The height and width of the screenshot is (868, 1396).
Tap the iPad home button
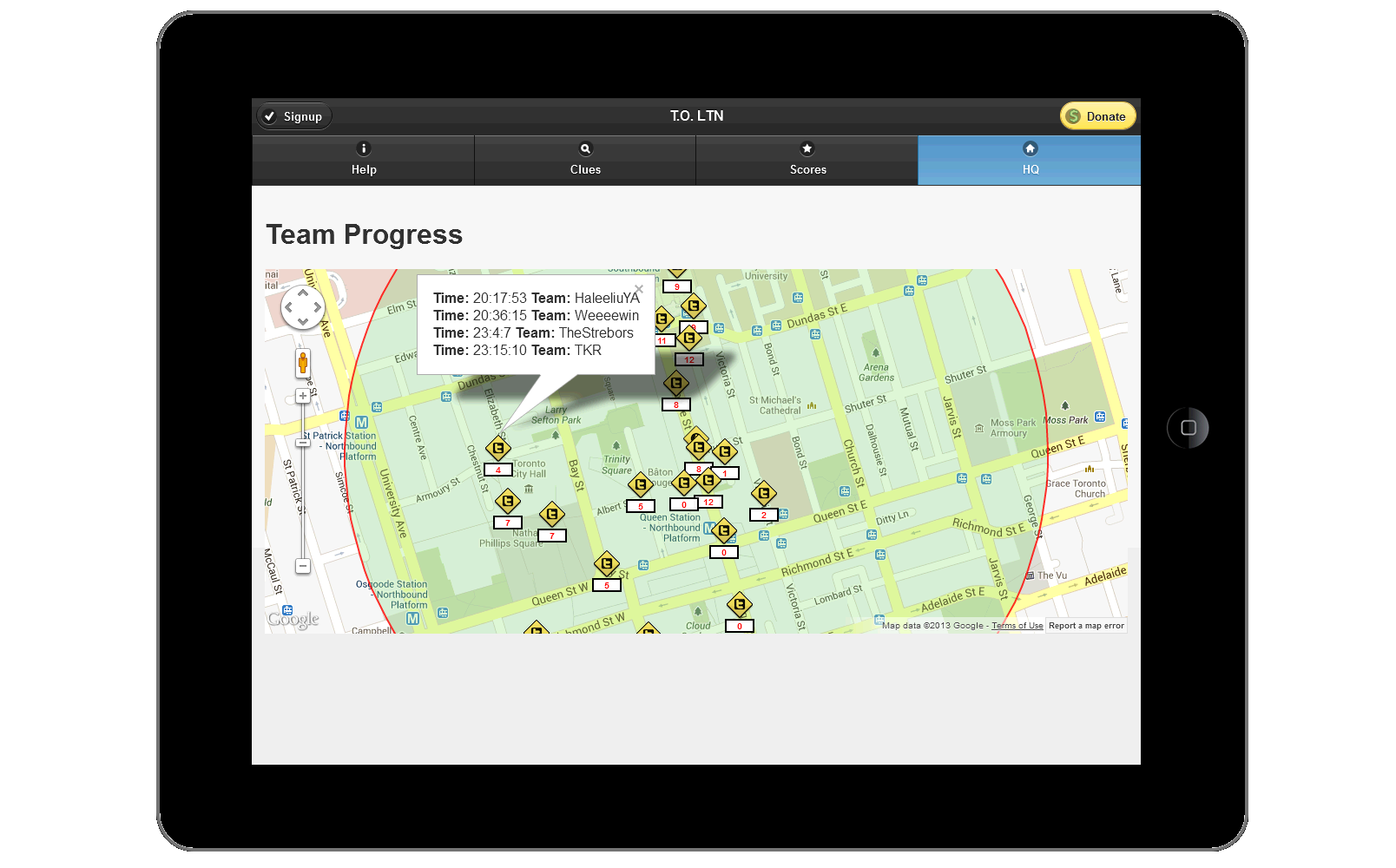[1189, 428]
